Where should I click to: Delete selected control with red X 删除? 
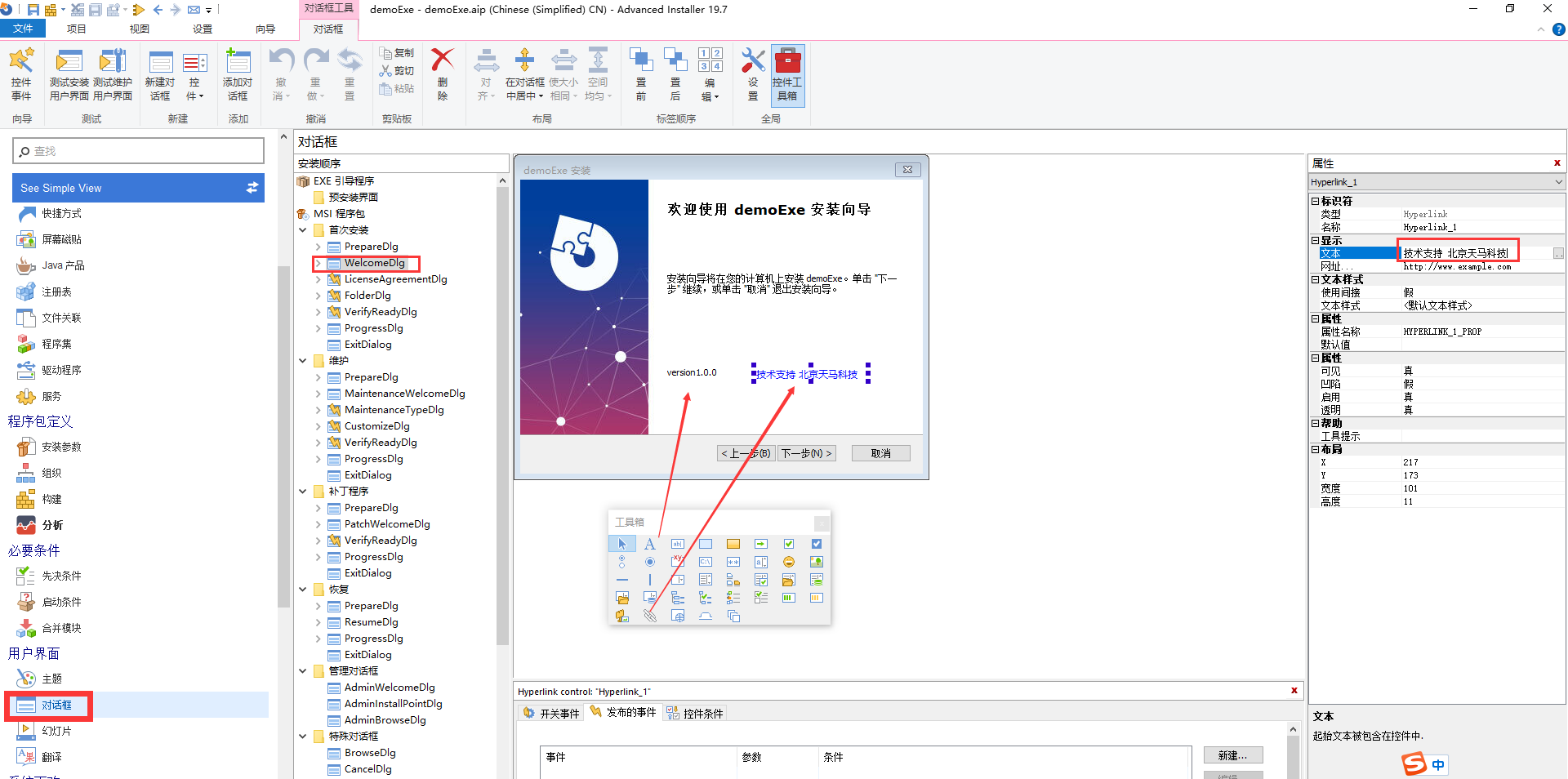(443, 74)
